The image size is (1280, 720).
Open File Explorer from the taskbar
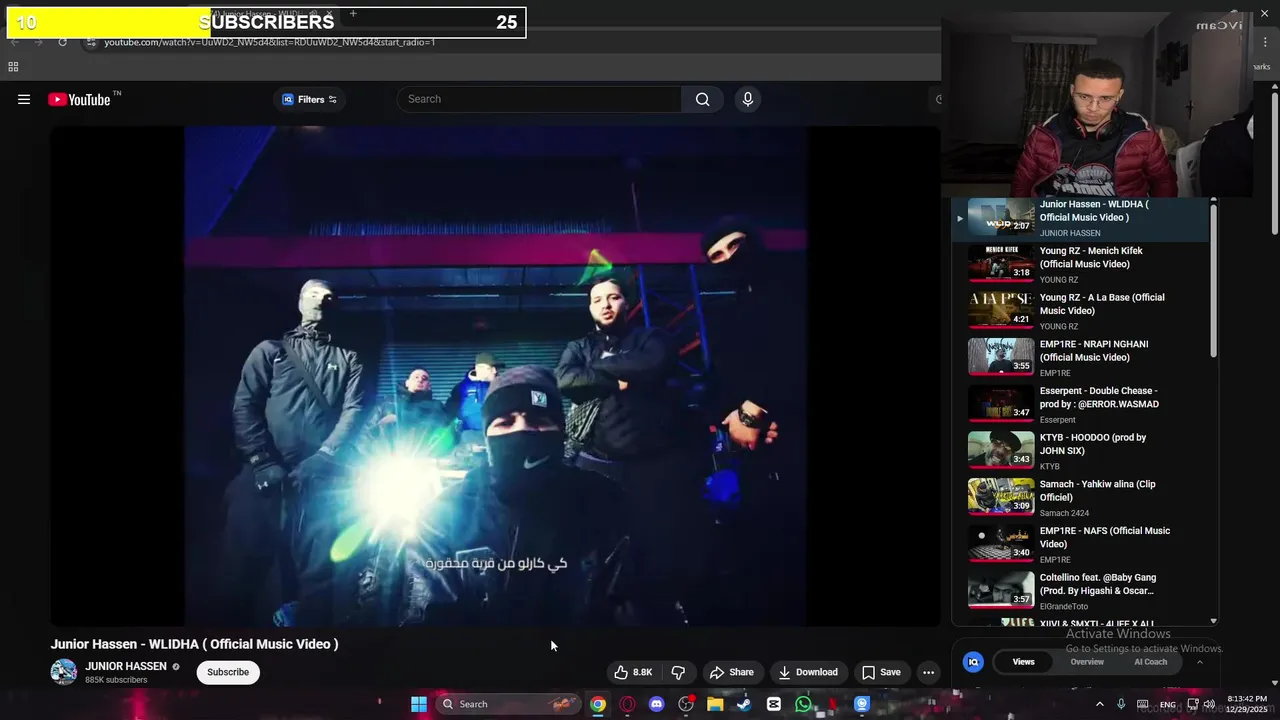click(x=715, y=704)
